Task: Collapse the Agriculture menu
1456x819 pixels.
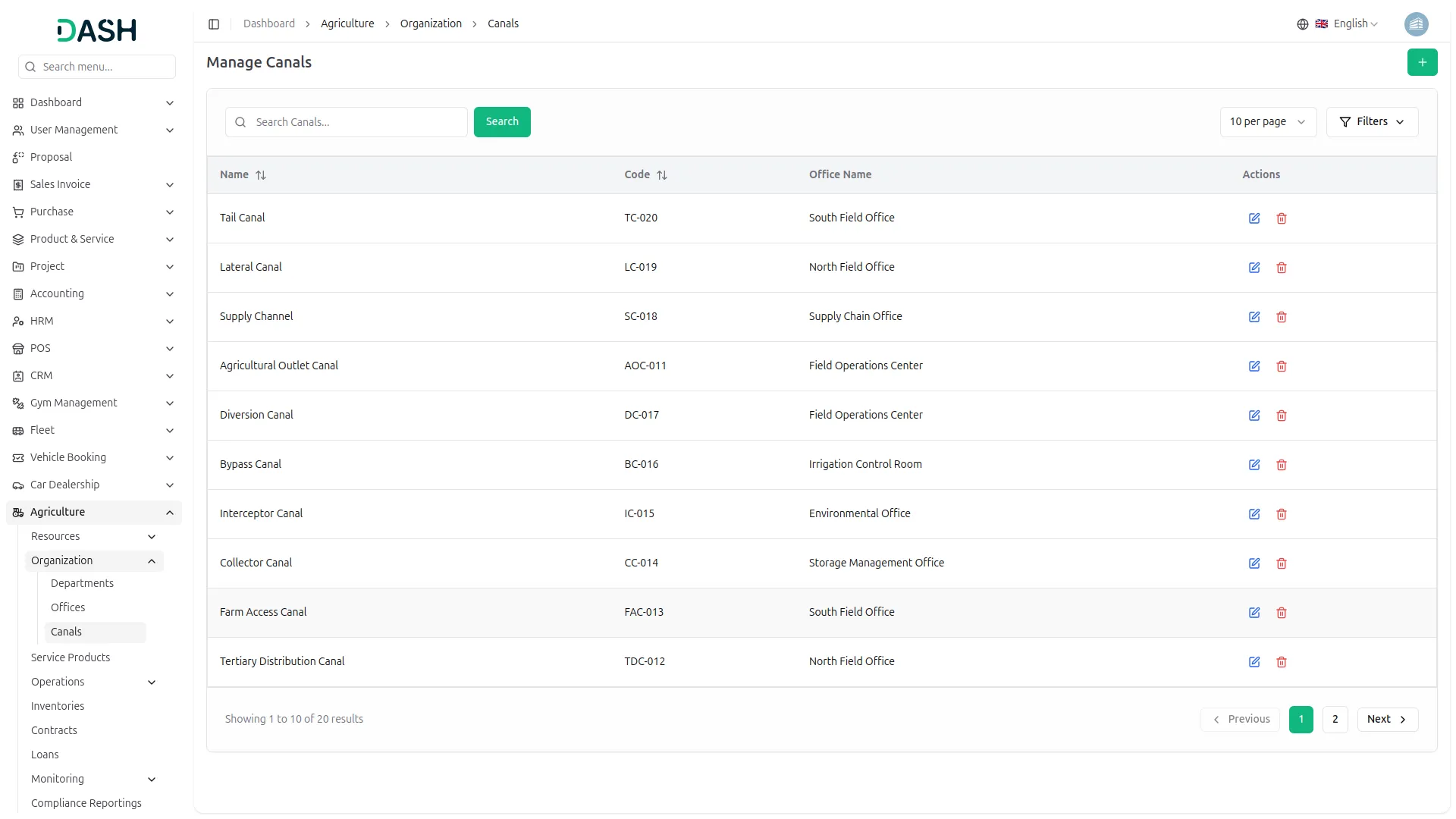Action: click(94, 512)
